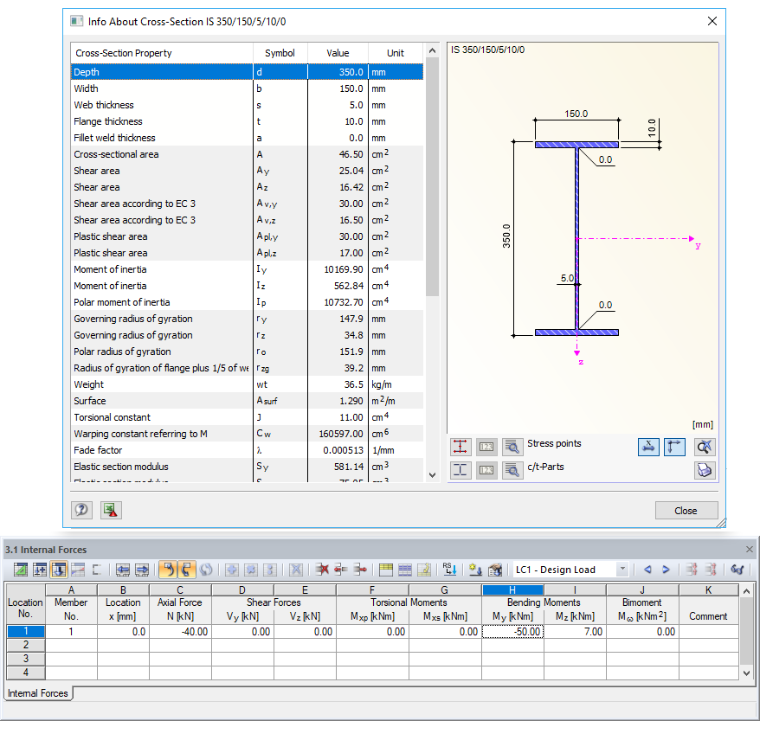Toggle principal axes display in section graphic
The image size is (760, 729).
click(675, 446)
